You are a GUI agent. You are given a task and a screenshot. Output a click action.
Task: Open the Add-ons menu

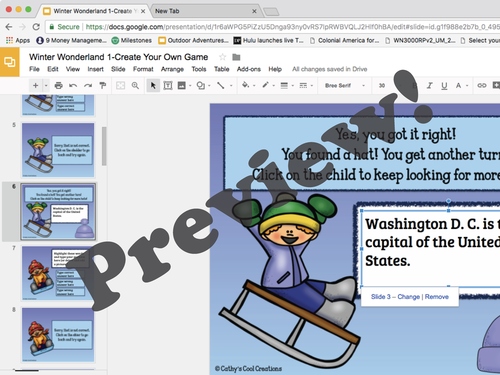(x=249, y=69)
